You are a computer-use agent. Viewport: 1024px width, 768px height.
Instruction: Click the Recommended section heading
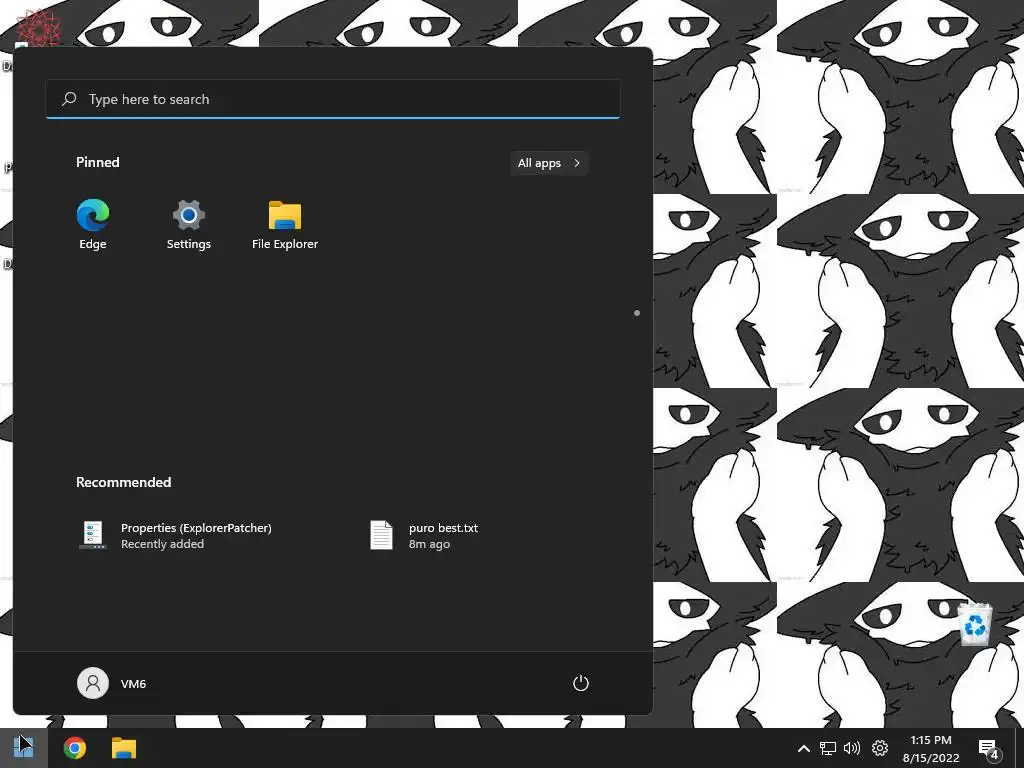123,482
